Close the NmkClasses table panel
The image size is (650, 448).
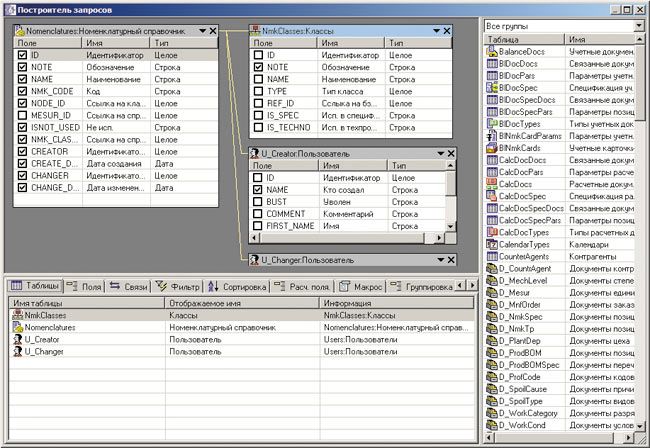pos(450,32)
